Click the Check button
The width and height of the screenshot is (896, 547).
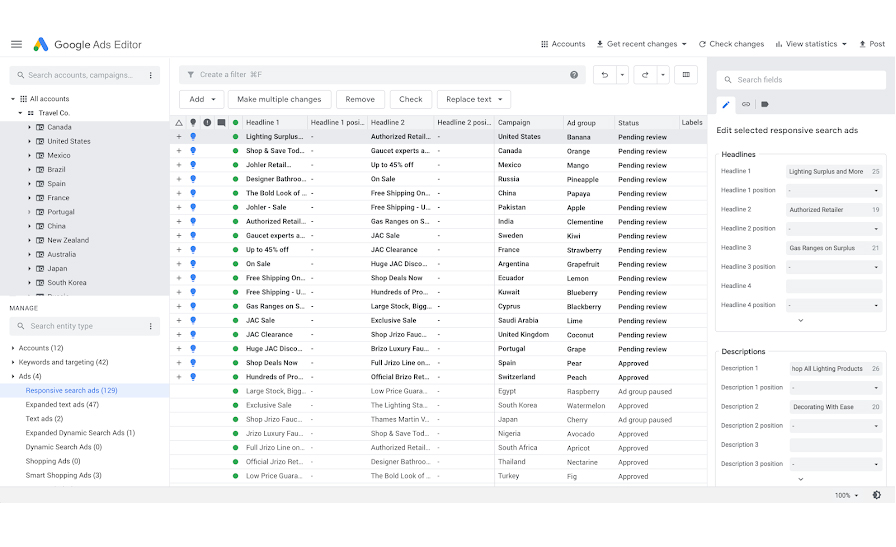click(410, 99)
